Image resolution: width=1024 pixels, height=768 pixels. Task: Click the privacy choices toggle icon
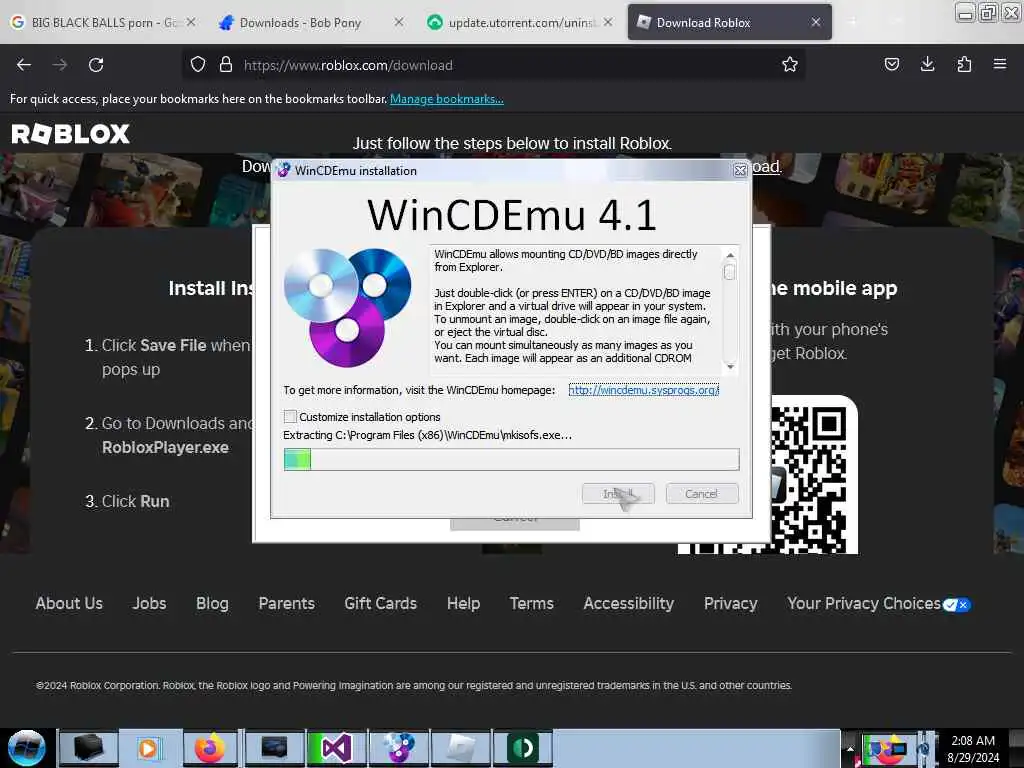(x=957, y=605)
